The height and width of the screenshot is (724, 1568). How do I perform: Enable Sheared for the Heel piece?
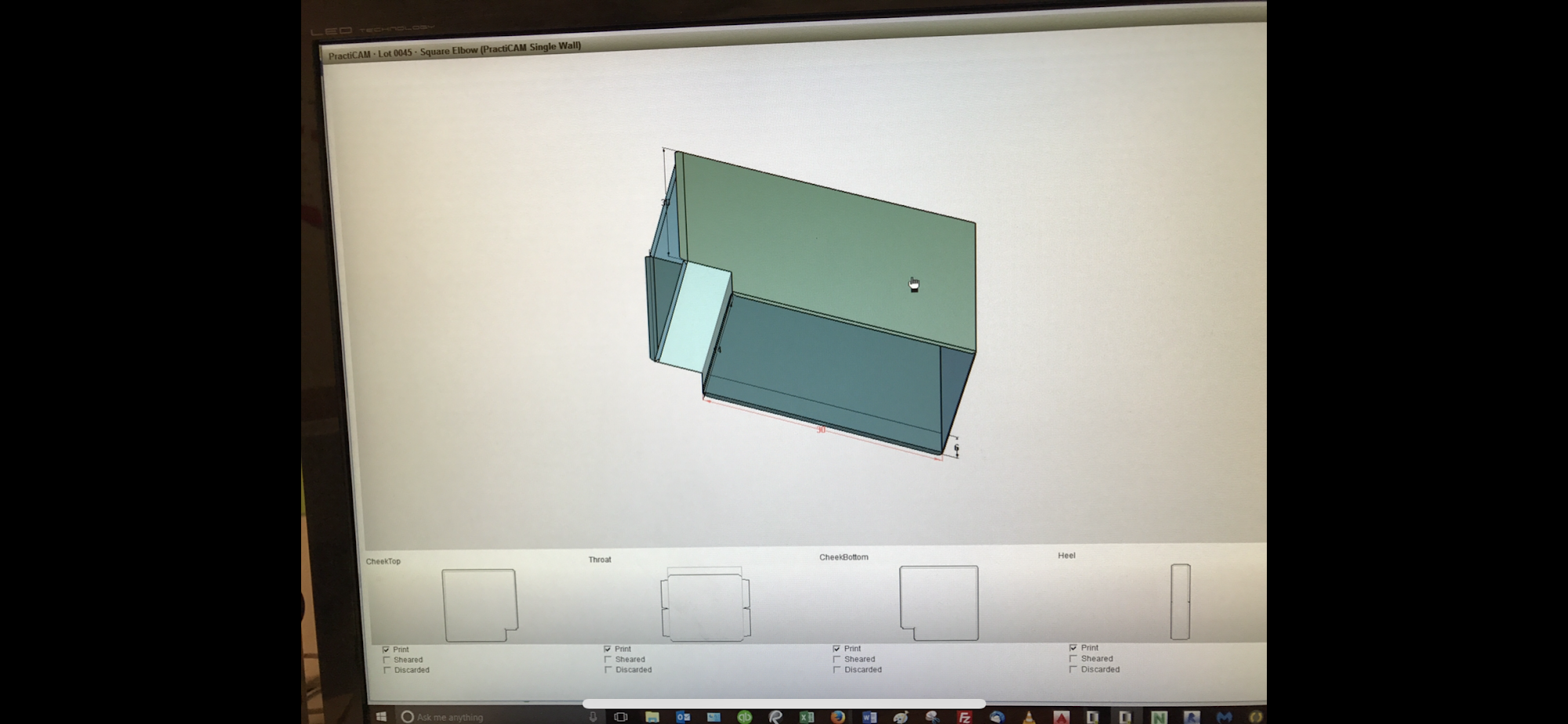tap(1073, 659)
